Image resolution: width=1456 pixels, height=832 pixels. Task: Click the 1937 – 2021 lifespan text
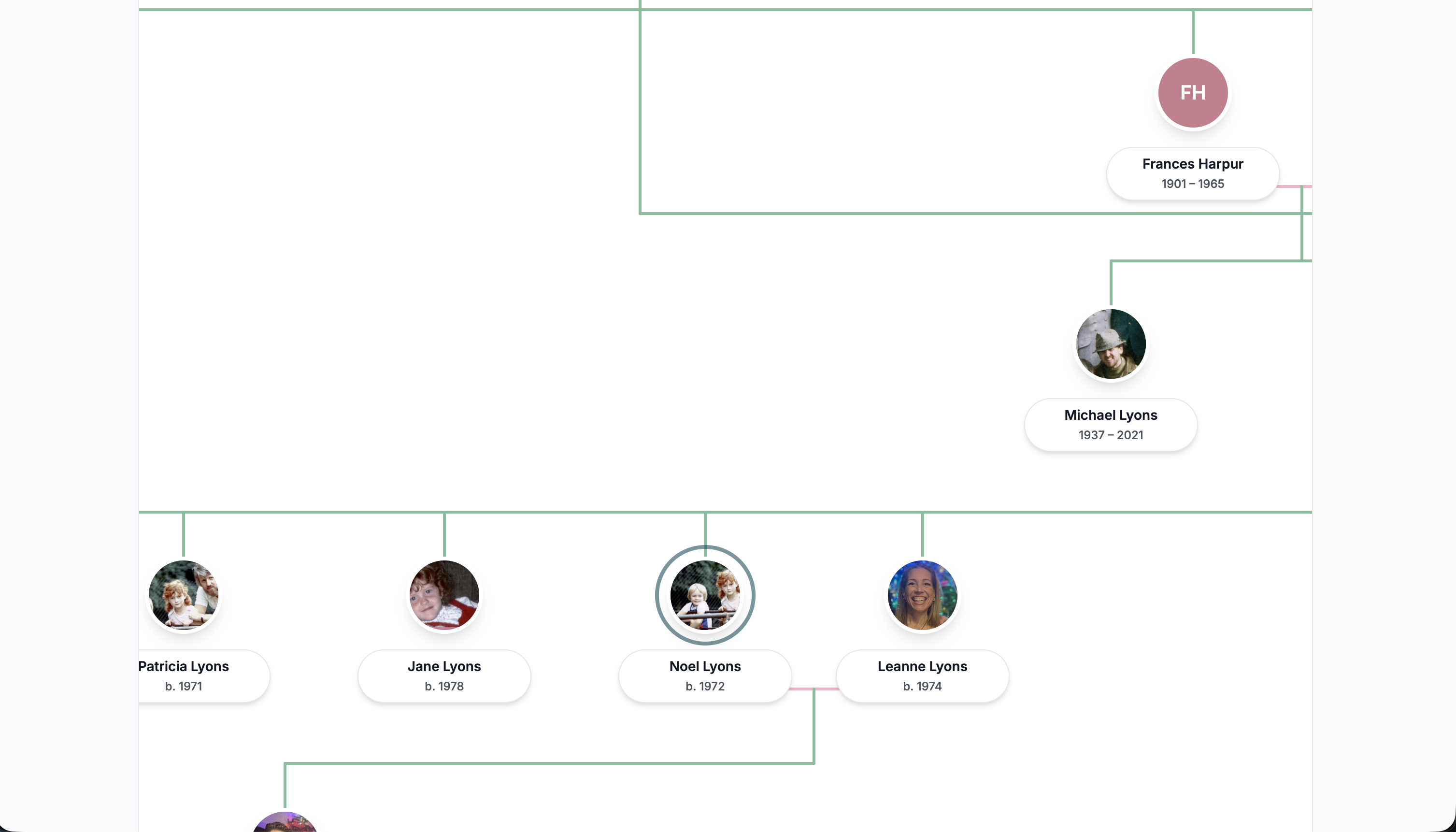pos(1111,435)
